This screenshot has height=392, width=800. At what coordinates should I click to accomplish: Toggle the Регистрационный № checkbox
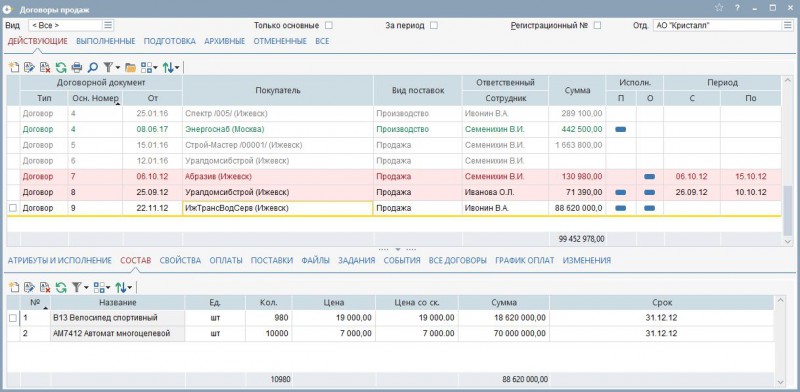(597, 25)
